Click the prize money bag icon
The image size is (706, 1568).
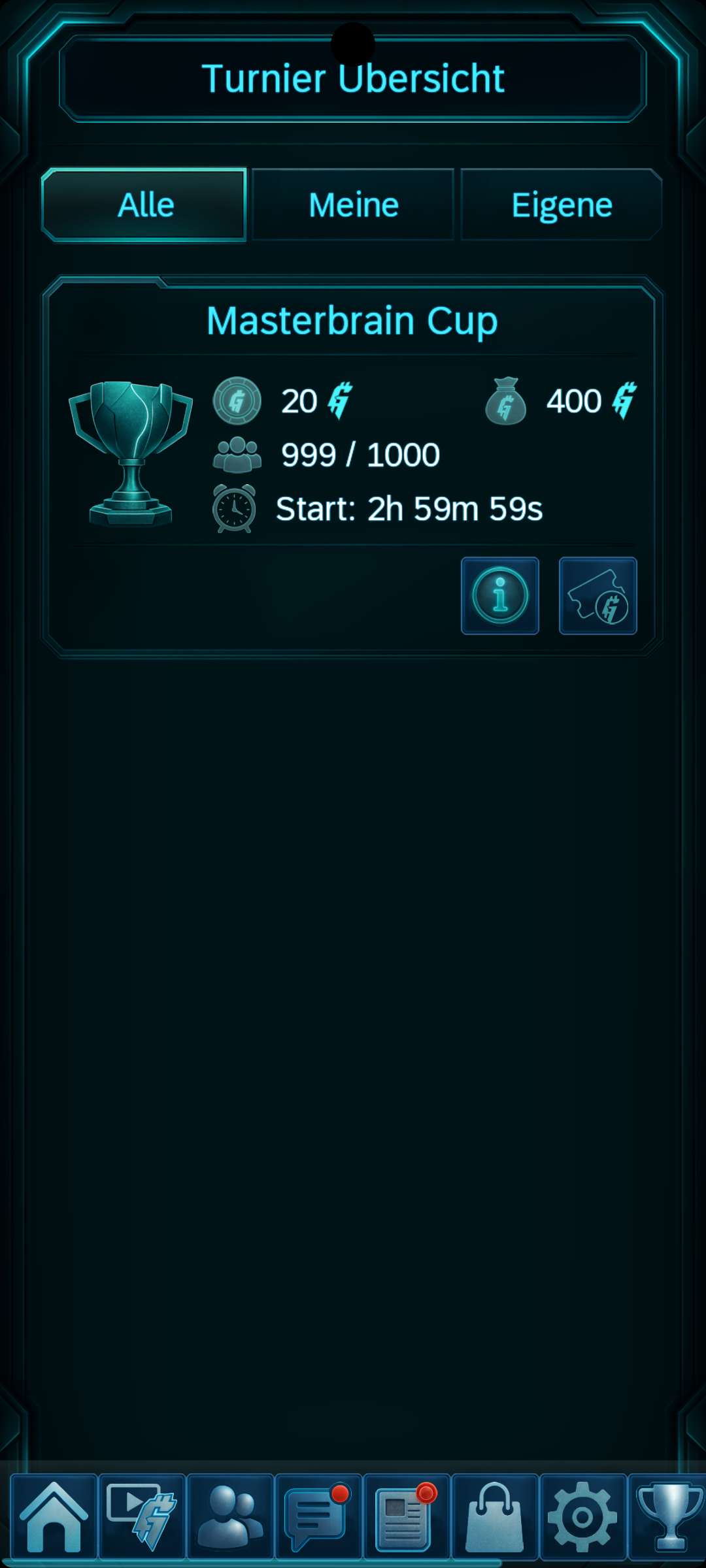(506, 401)
